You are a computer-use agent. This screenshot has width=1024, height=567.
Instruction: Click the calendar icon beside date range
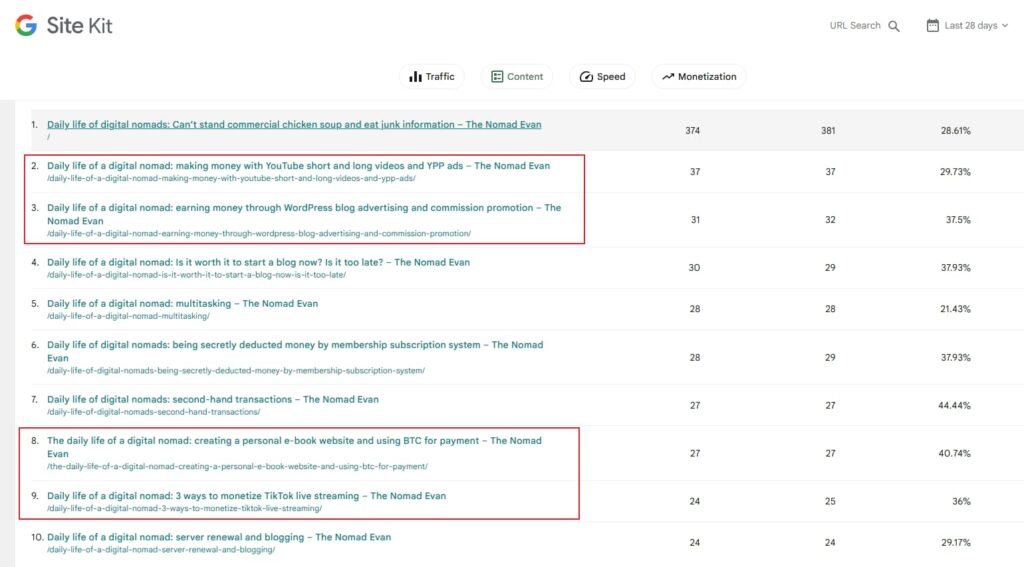[932, 25]
